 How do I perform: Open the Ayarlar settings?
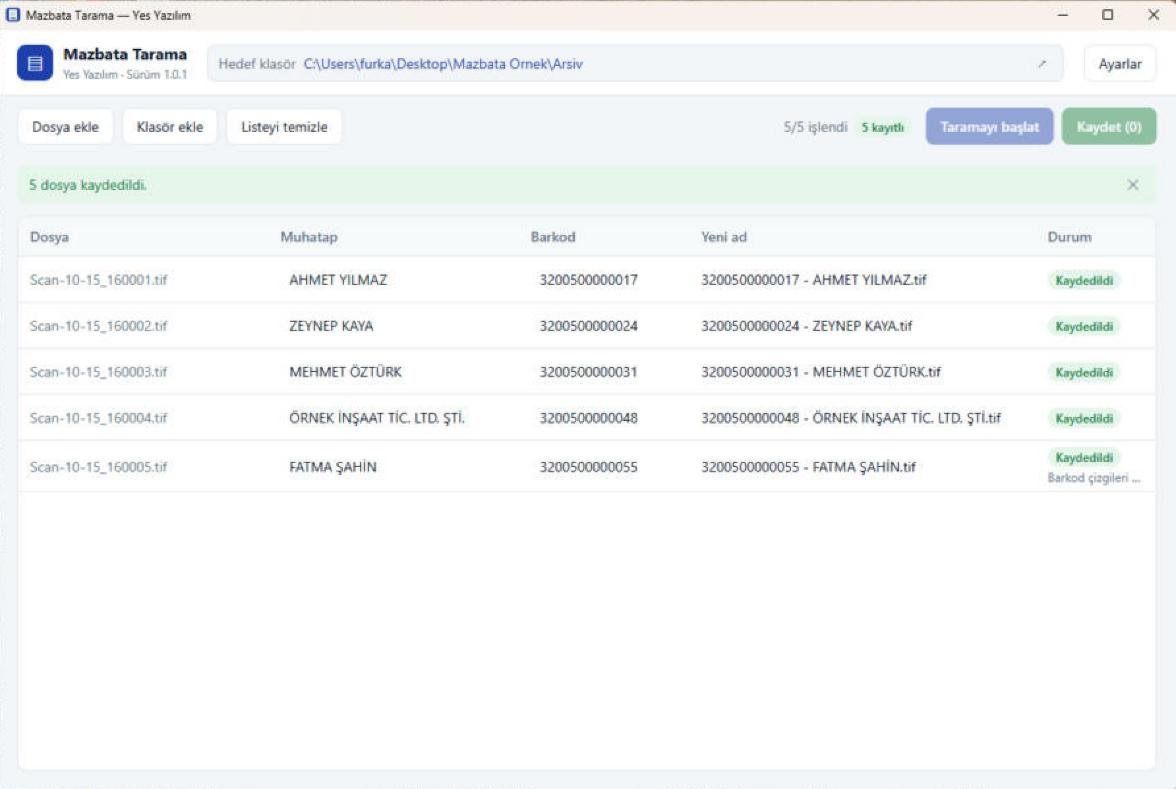tap(1120, 64)
